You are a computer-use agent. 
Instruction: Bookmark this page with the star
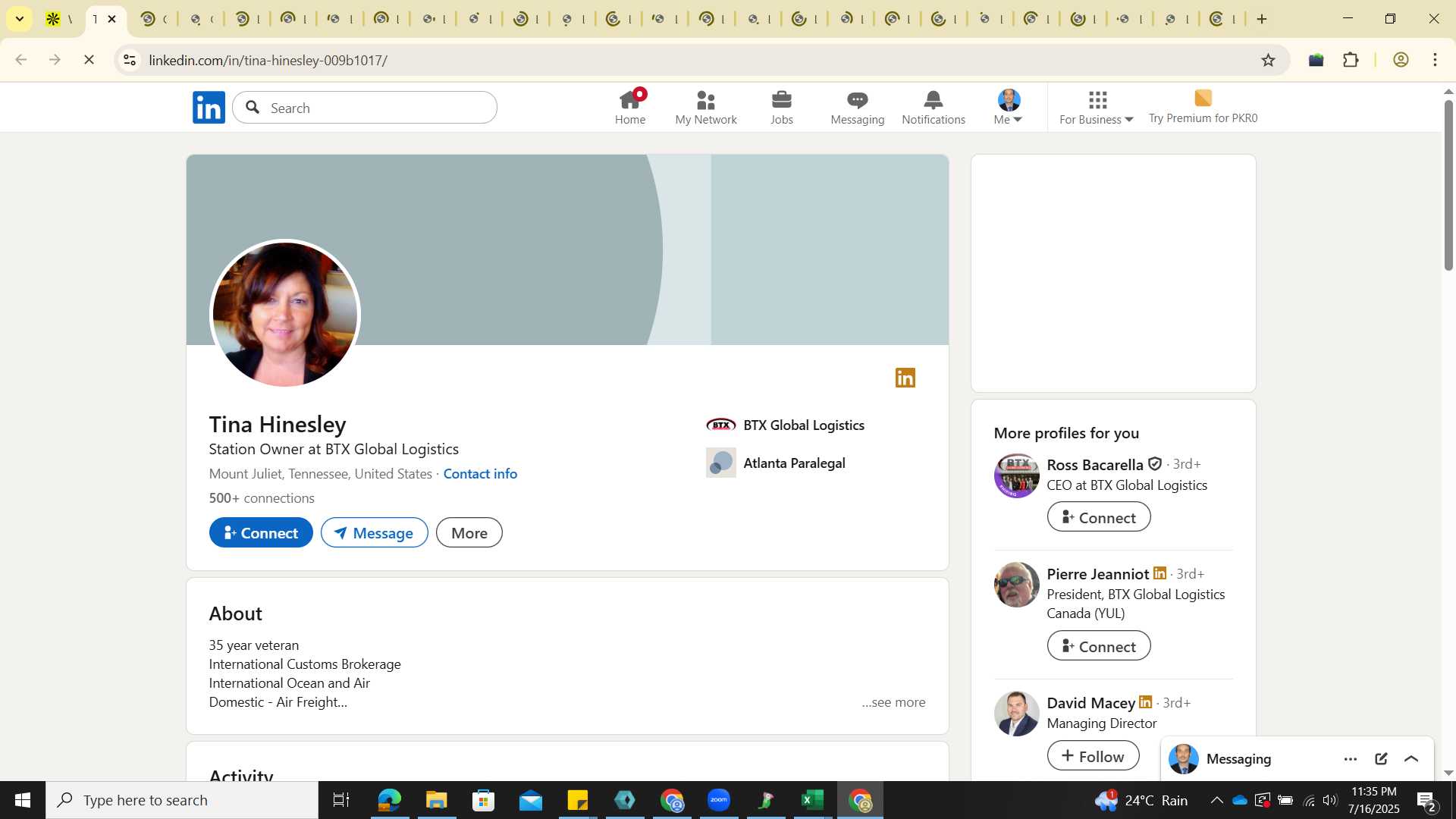[x=1268, y=60]
